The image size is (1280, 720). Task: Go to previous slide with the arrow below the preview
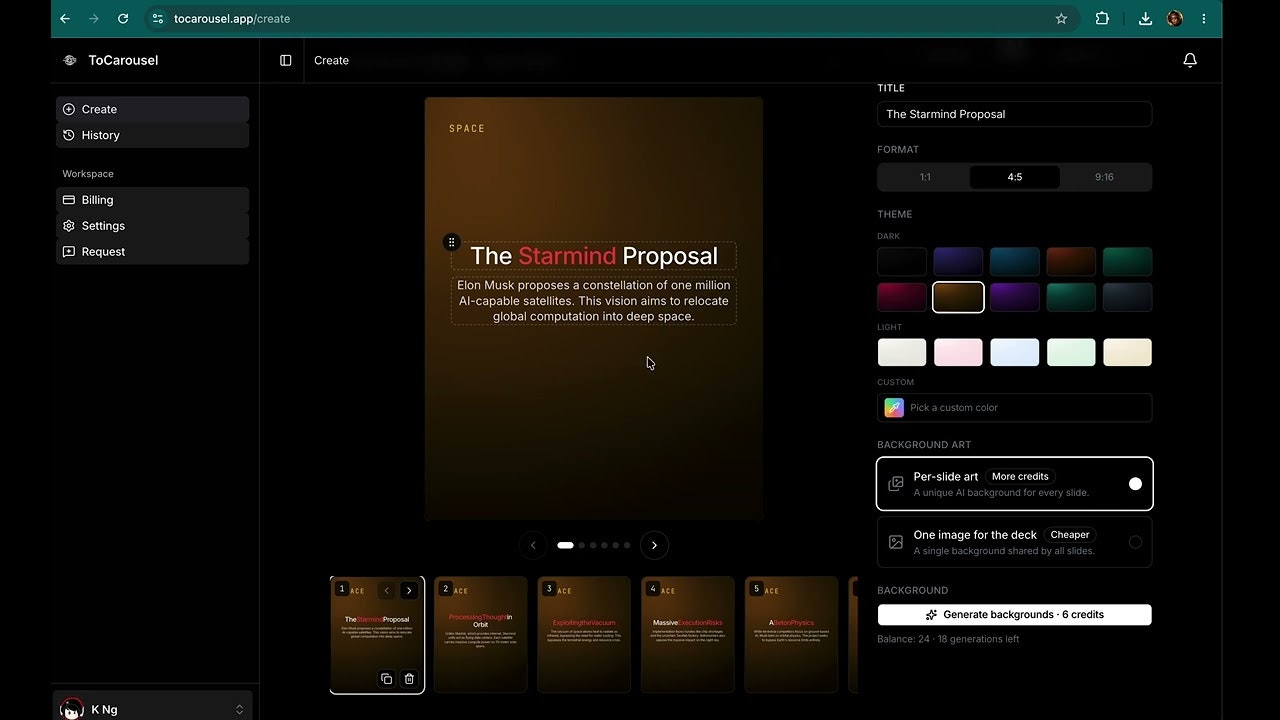tap(533, 545)
